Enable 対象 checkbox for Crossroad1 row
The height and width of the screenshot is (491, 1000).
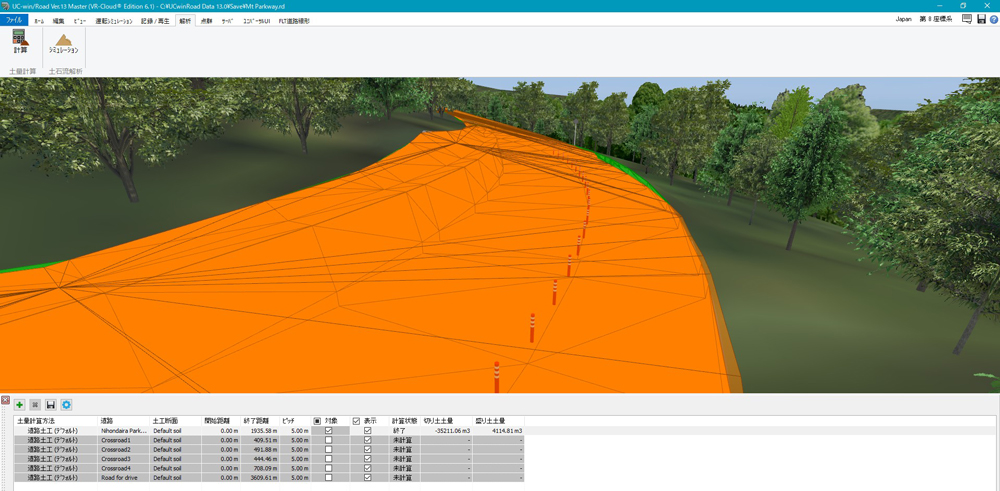point(328,440)
